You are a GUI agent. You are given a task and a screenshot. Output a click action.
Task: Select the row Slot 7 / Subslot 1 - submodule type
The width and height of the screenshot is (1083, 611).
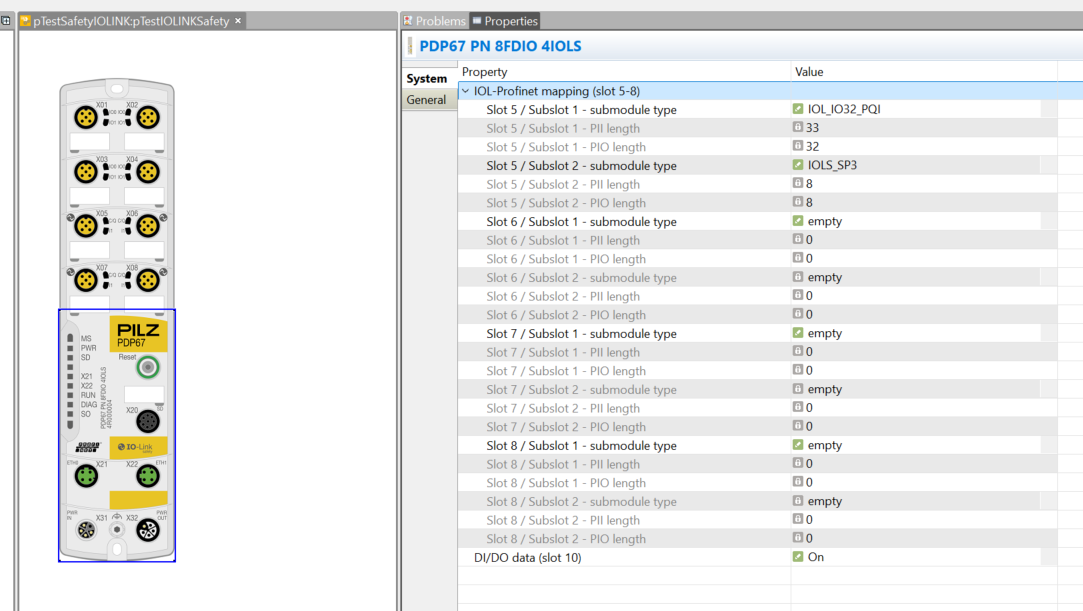point(758,333)
